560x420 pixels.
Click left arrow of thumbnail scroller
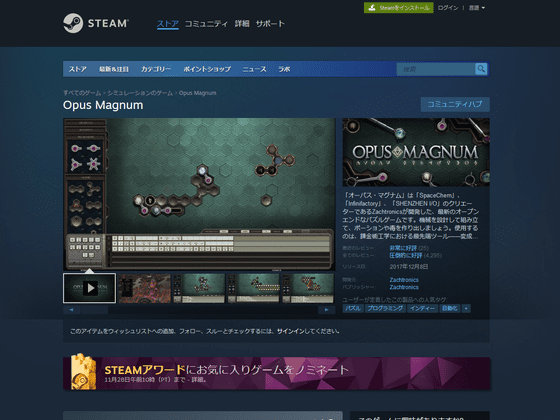(71, 310)
